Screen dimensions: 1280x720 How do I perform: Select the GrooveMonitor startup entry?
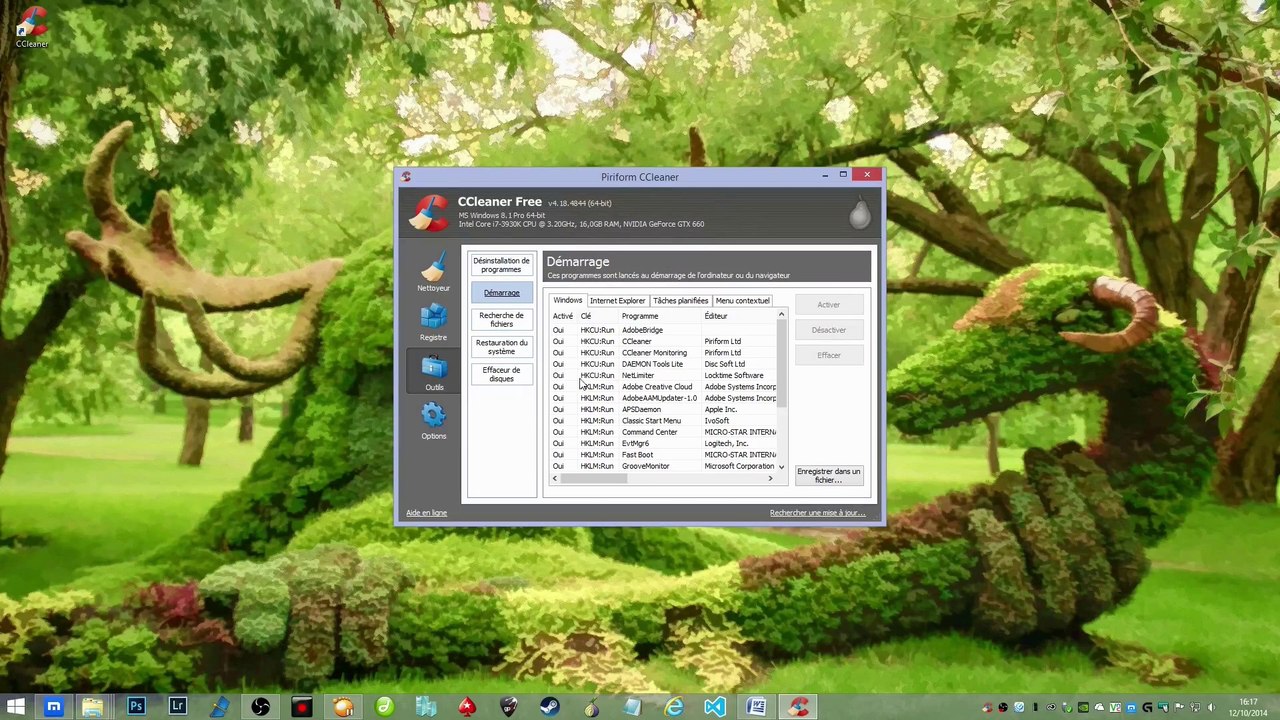663,466
